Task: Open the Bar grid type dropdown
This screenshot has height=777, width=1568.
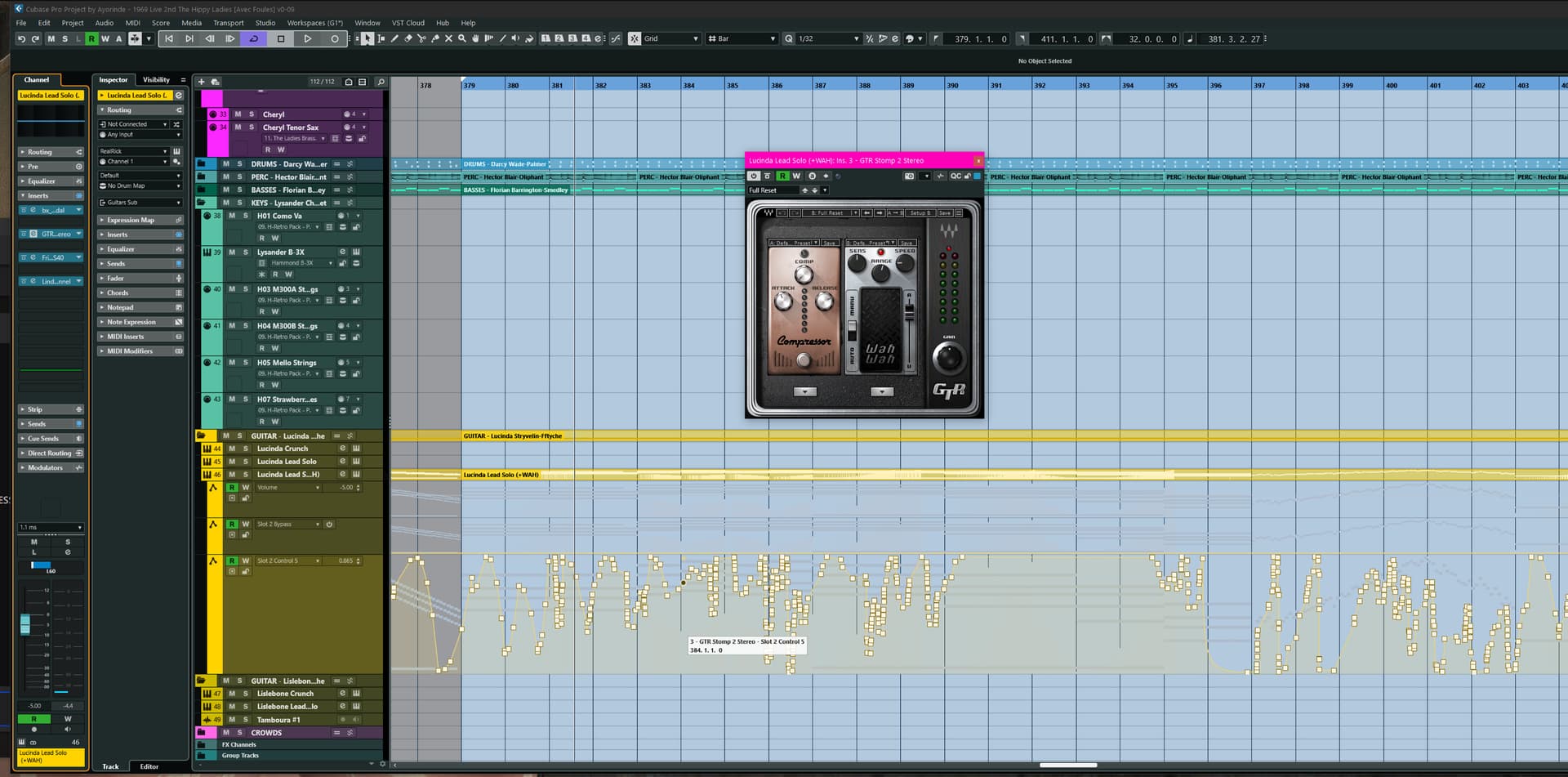Action: coord(742,38)
